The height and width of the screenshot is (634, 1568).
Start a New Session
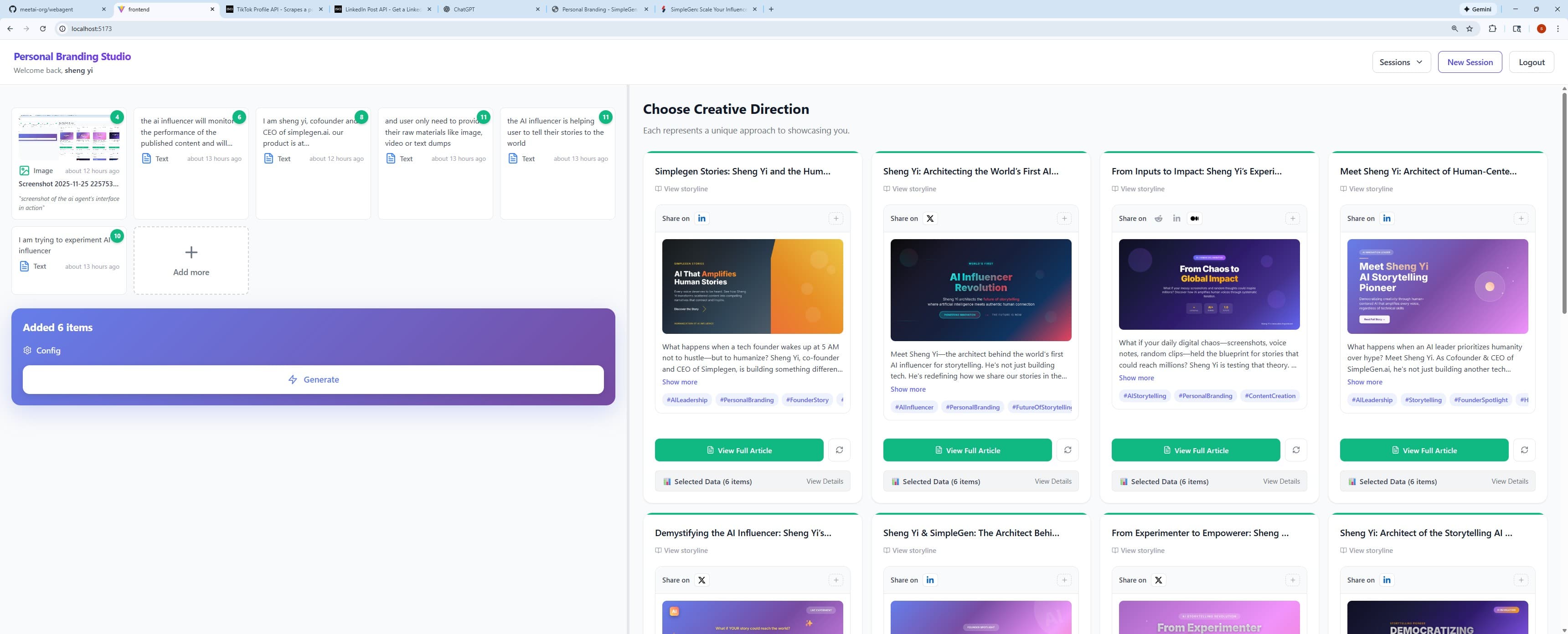coord(1470,61)
